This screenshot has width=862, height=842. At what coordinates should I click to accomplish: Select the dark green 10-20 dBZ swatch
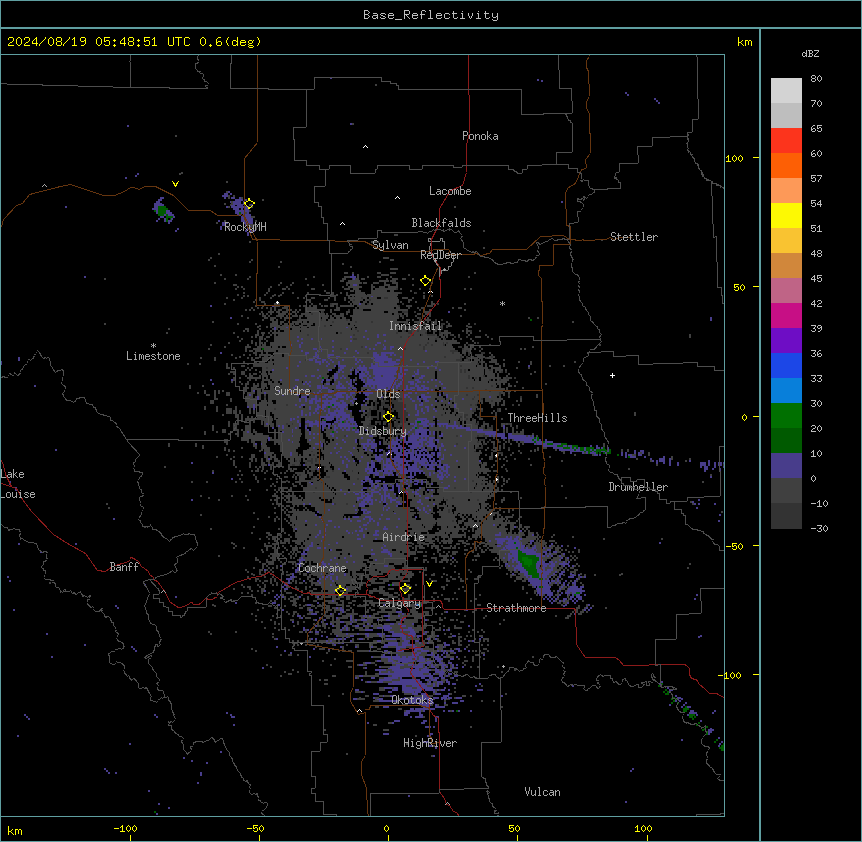786,441
